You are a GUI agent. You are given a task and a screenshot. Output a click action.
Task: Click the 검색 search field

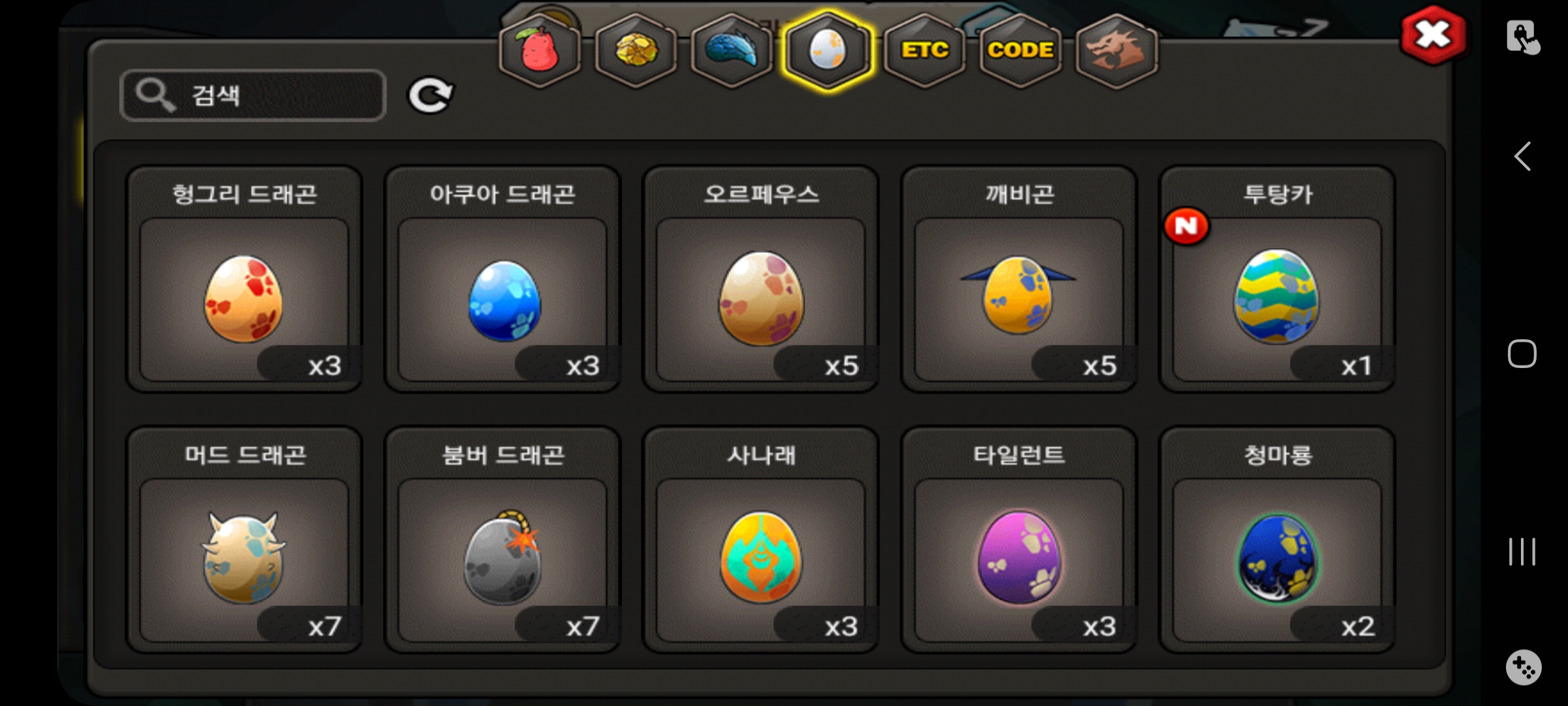point(253,95)
